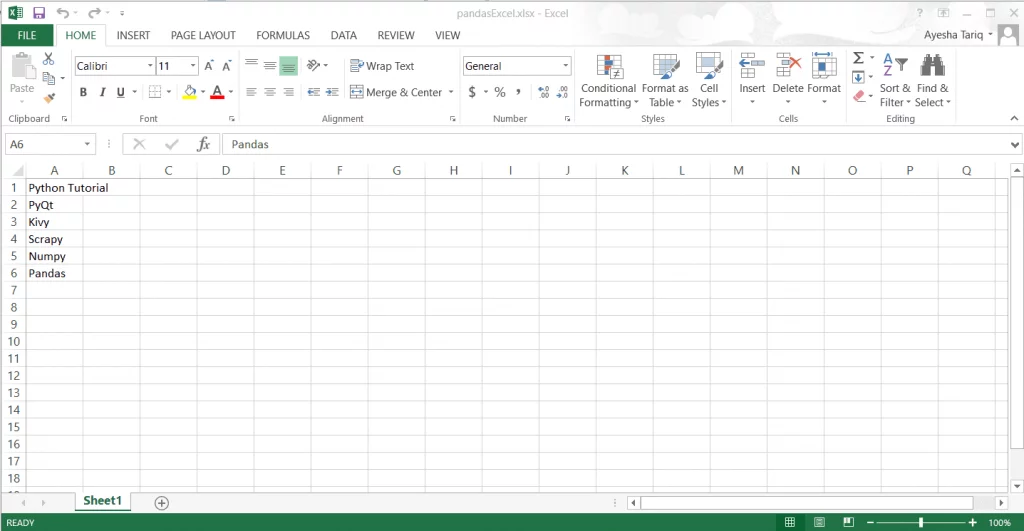Click the Undo arrow icon
This screenshot has width=1024, height=531.
[x=62, y=12]
